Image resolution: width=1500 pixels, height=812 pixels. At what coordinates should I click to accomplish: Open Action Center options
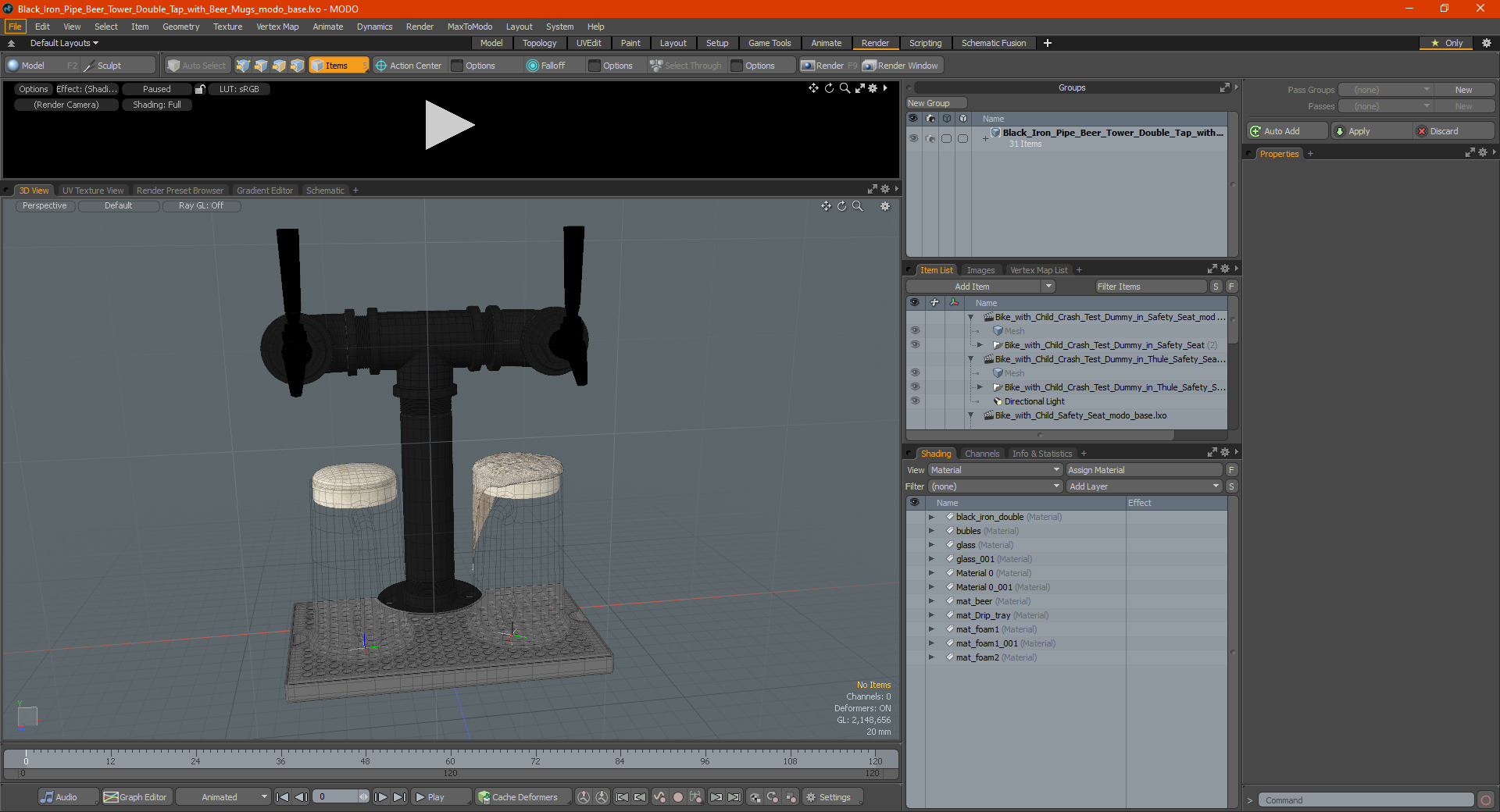point(408,66)
